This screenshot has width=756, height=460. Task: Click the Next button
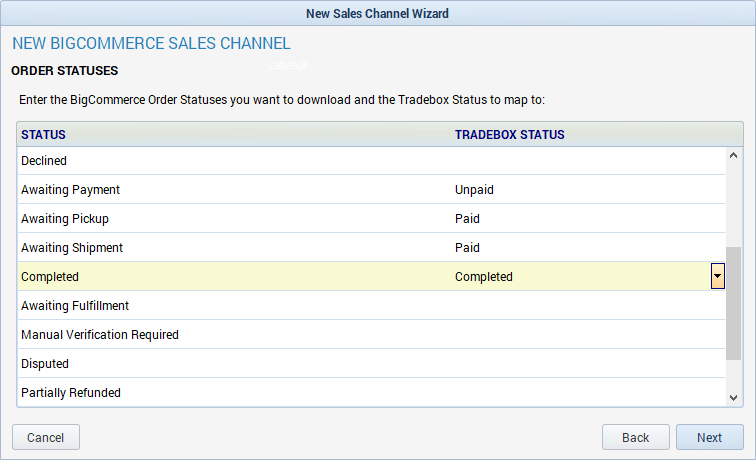tap(709, 437)
